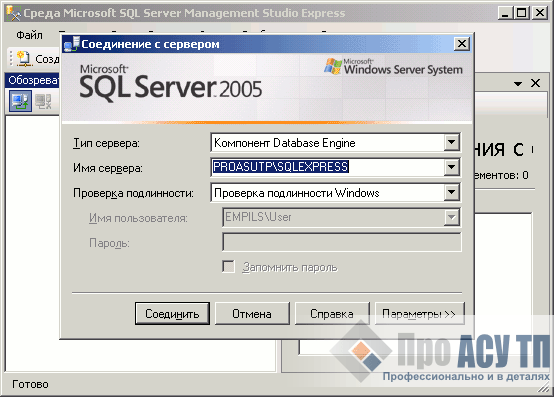Close the Соединение с сервером dialog
Screen dimensions: 554x397
pyautogui.click(x=461, y=44)
